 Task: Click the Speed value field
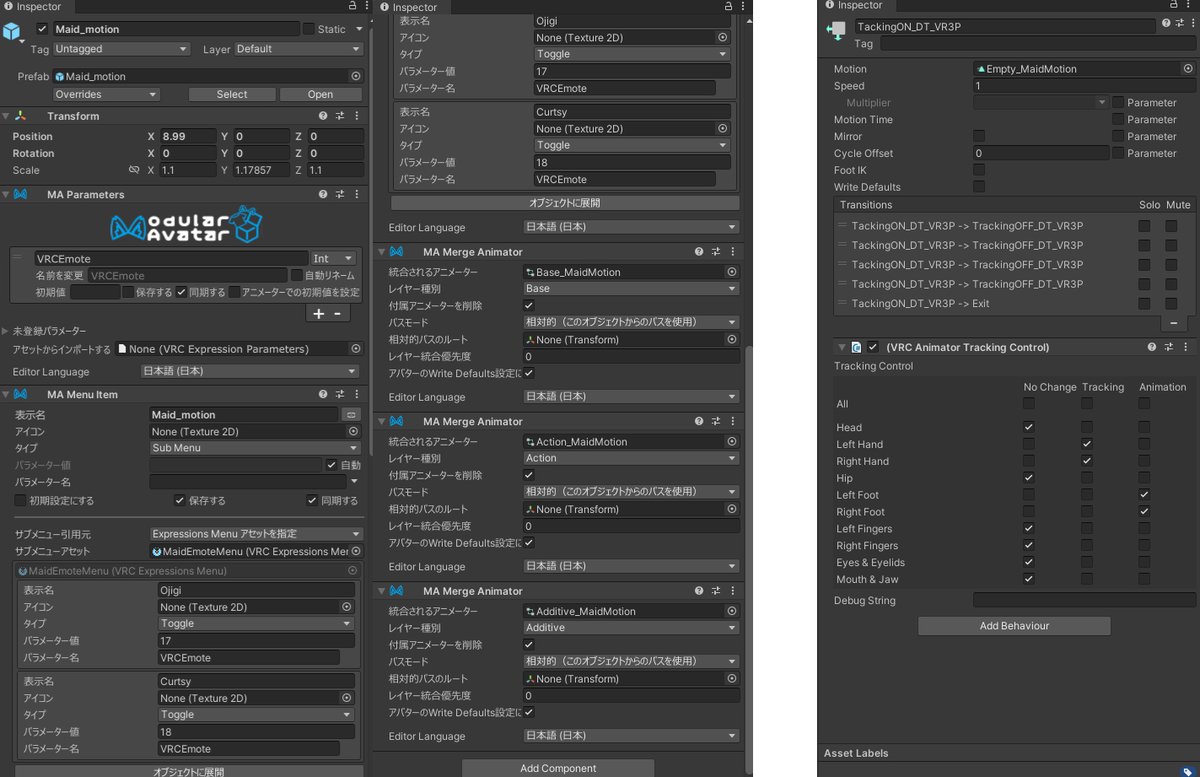tap(1084, 86)
